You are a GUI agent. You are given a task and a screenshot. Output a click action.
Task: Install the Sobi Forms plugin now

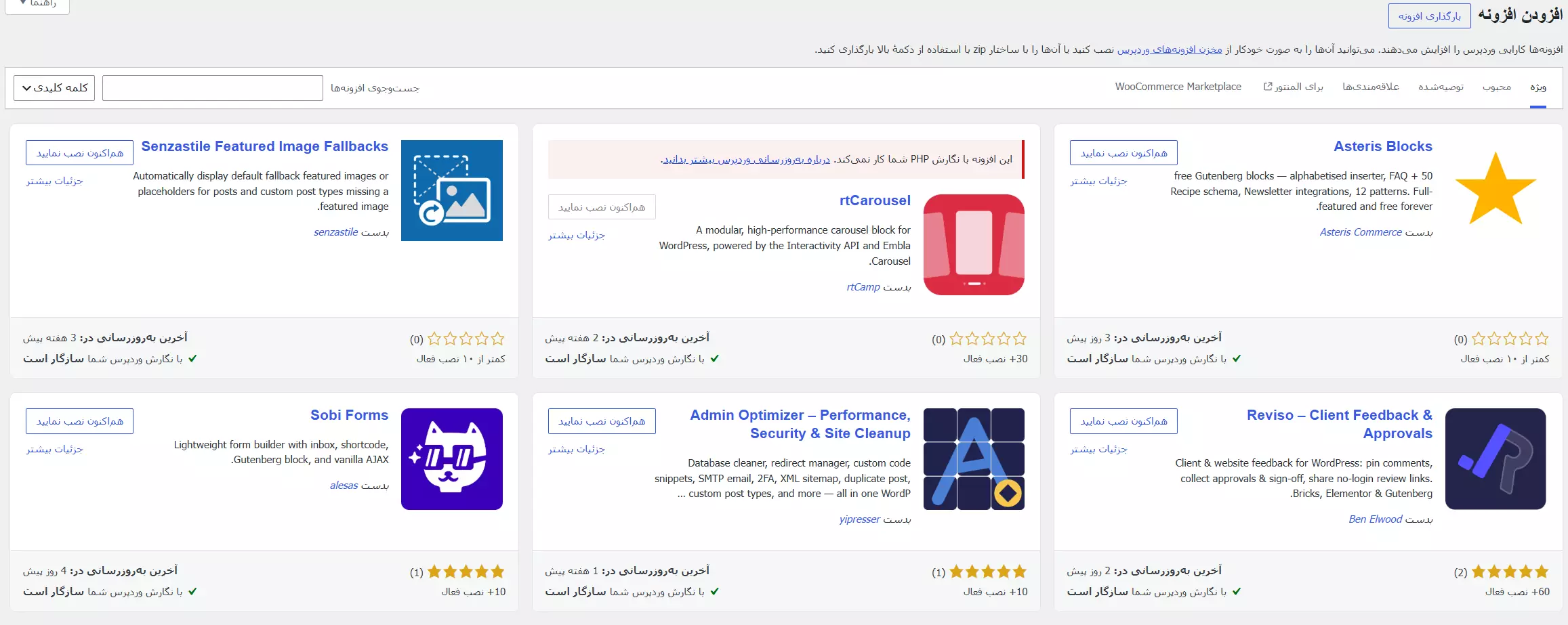(79, 421)
